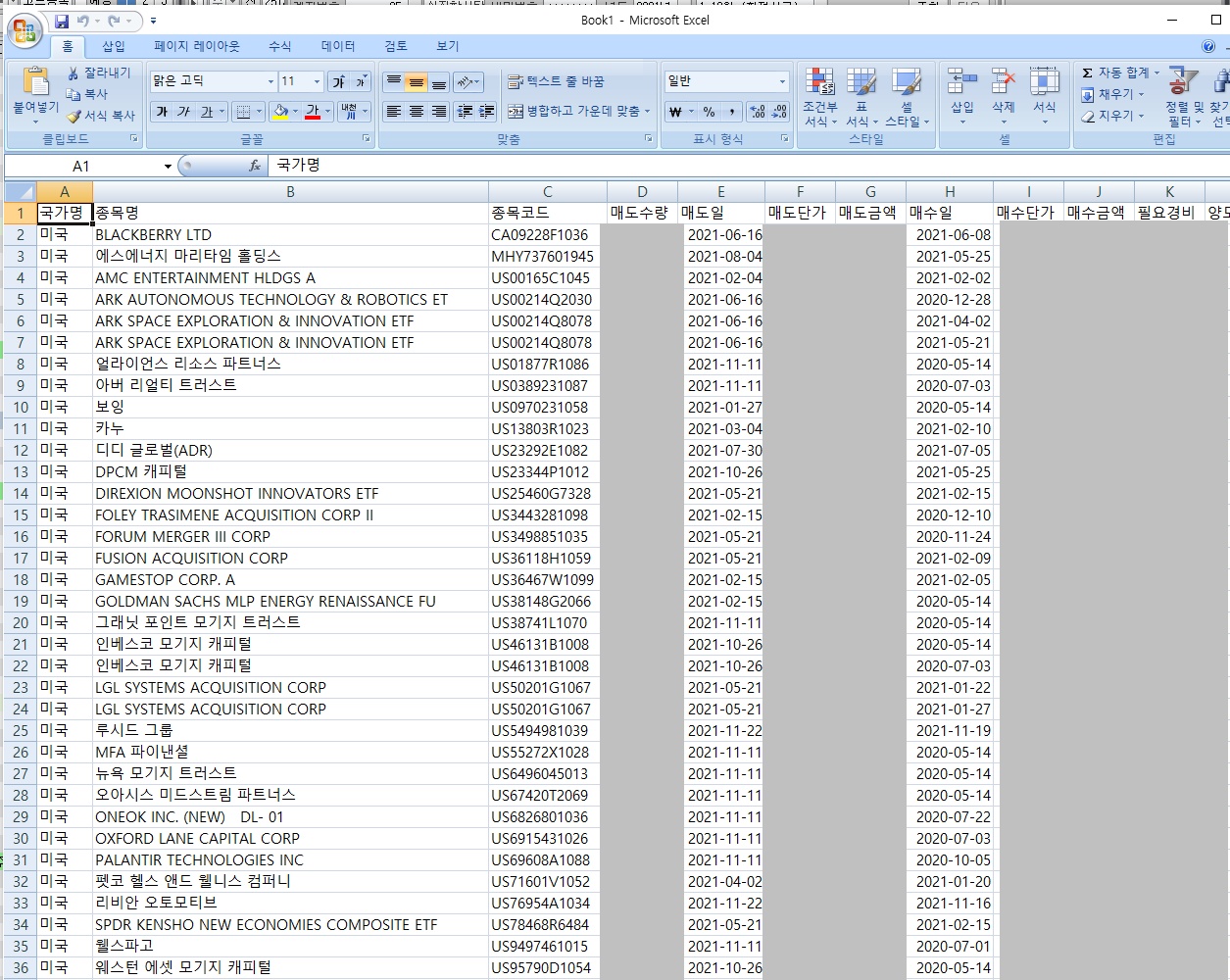Align cell text to the right
This screenshot has height=980, width=1230.
[x=439, y=112]
